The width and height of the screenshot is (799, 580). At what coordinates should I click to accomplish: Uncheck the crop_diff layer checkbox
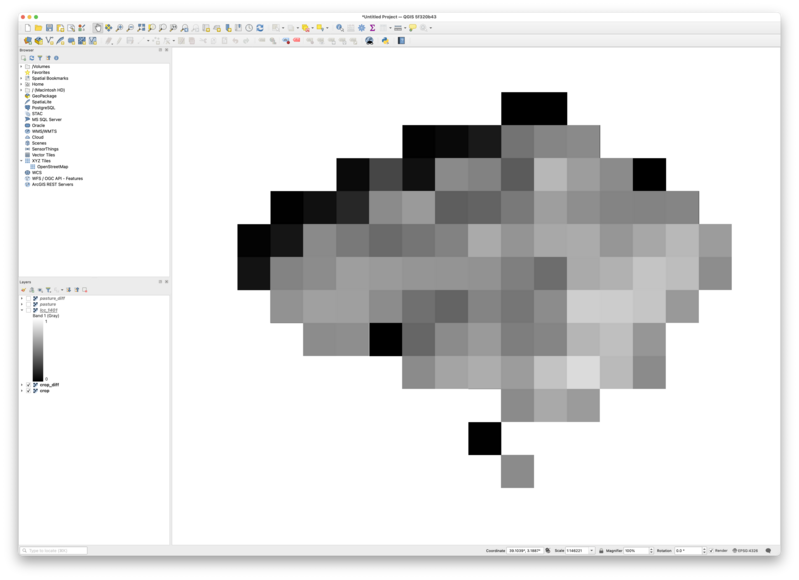point(29,385)
